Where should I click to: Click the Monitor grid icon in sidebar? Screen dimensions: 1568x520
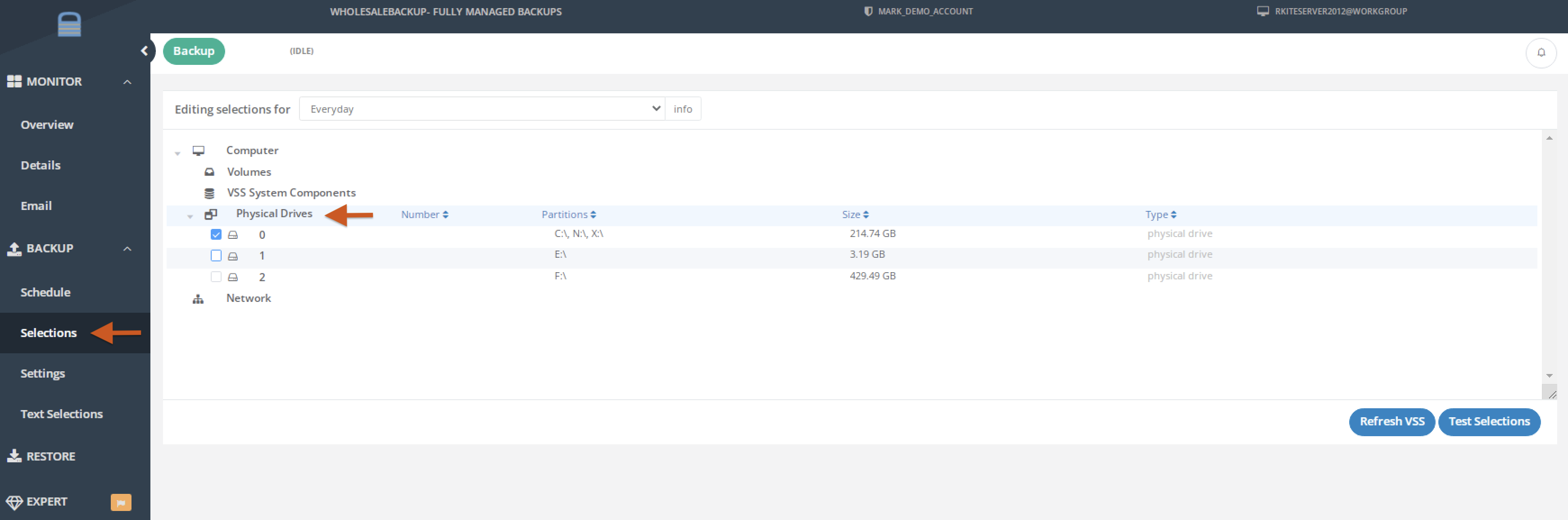click(14, 81)
